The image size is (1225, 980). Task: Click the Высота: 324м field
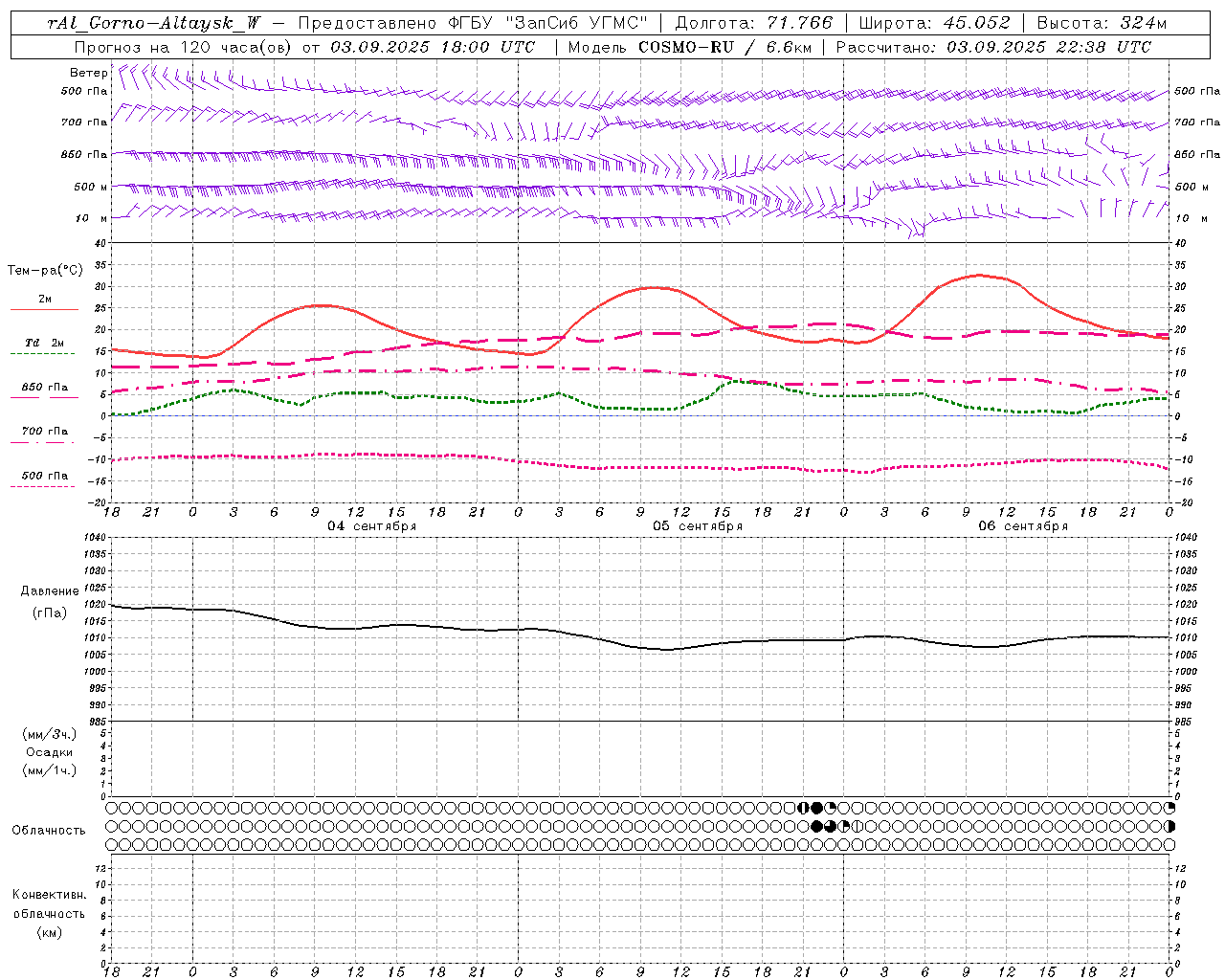coord(1102,24)
